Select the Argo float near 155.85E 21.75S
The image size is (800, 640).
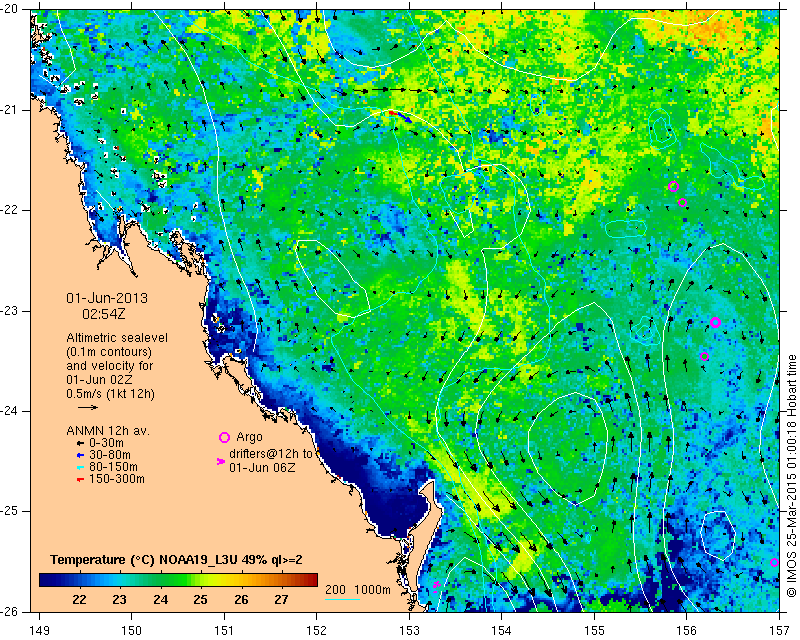(673, 186)
